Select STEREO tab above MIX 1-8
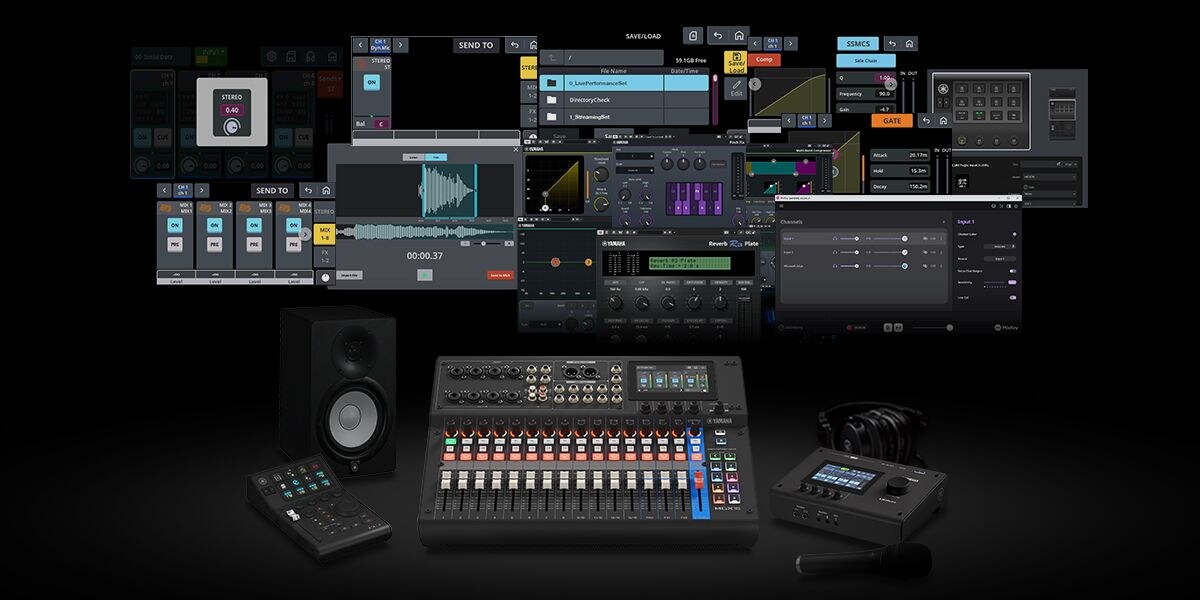This screenshot has height=600, width=1200. (x=325, y=211)
